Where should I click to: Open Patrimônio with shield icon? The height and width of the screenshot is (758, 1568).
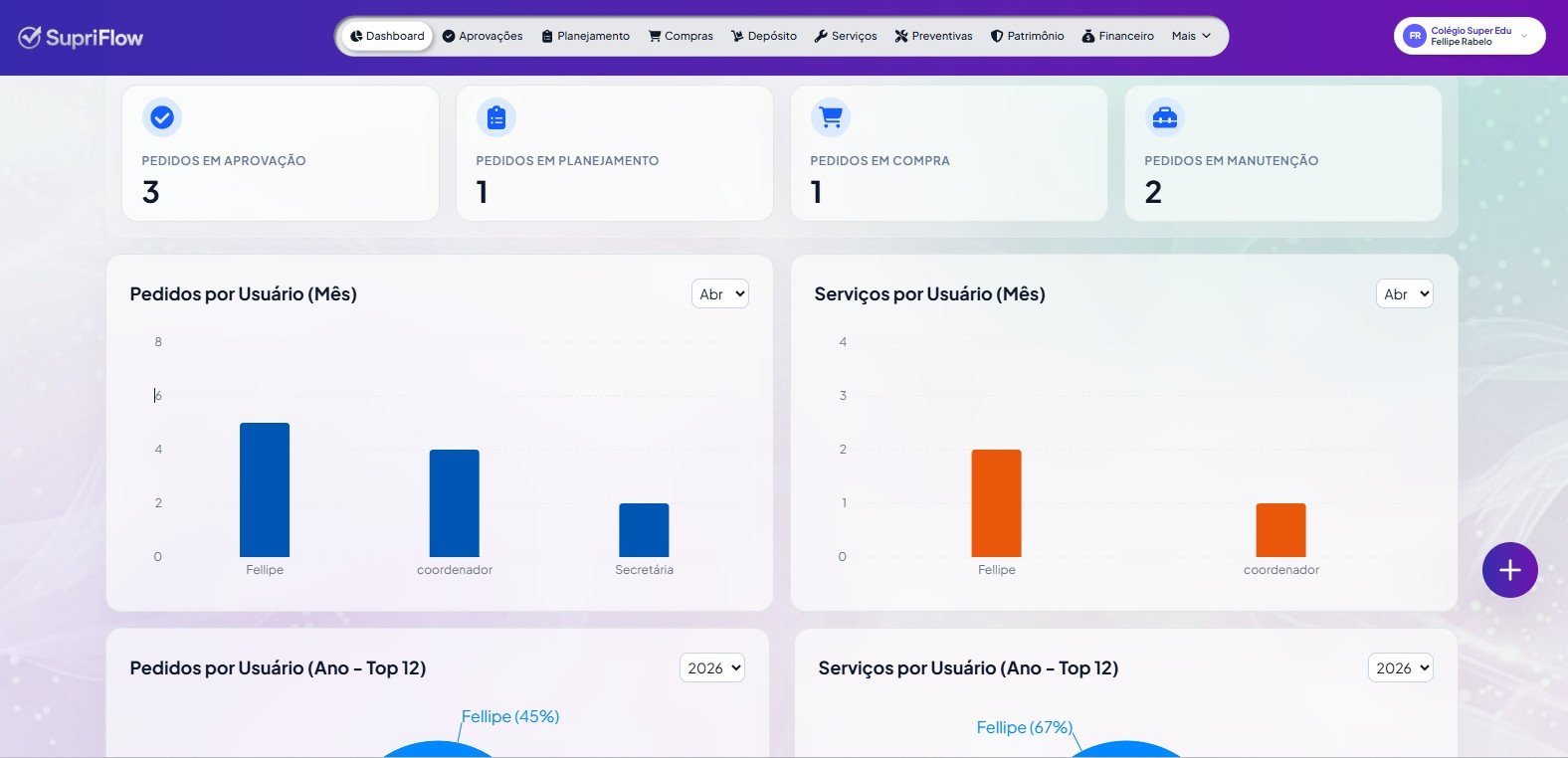coord(1027,36)
